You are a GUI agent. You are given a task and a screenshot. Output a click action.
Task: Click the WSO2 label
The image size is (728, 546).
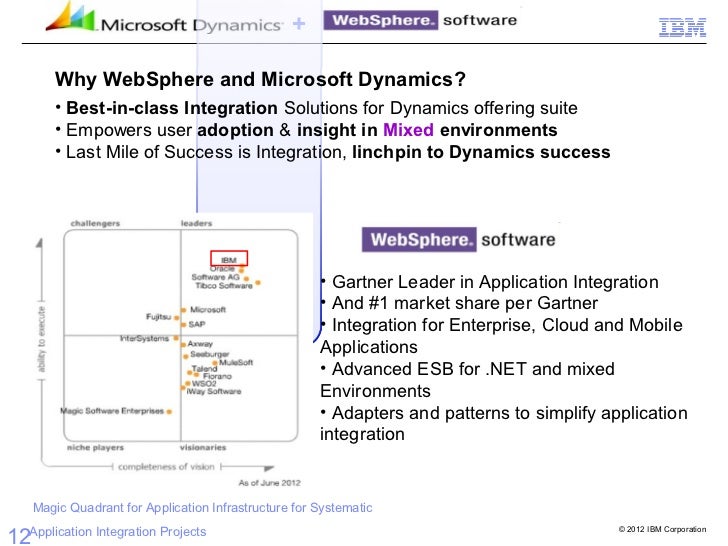pyautogui.click(x=204, y=384)
